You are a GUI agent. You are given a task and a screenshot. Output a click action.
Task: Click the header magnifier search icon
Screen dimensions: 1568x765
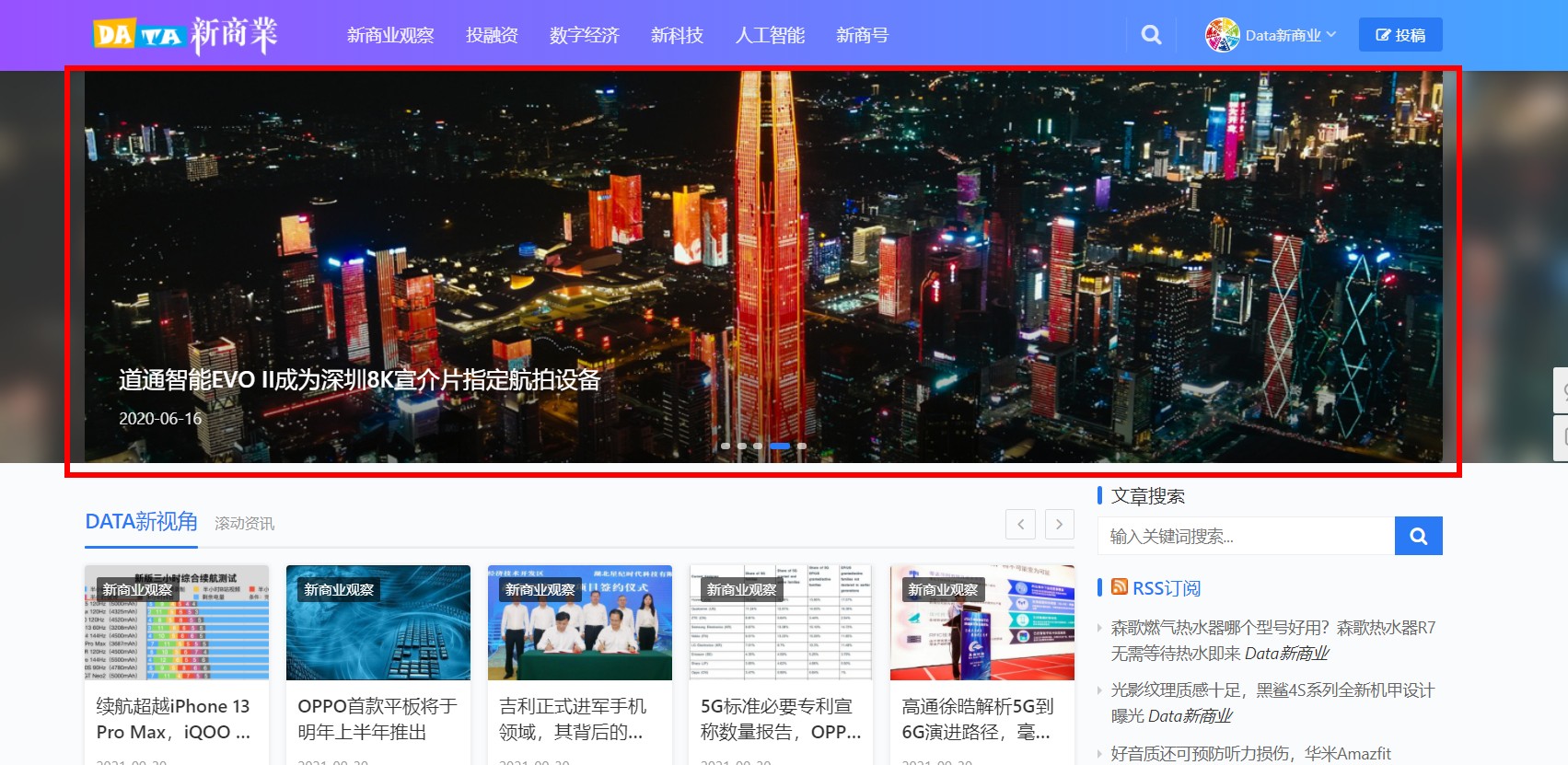[x=1151, y=35]
